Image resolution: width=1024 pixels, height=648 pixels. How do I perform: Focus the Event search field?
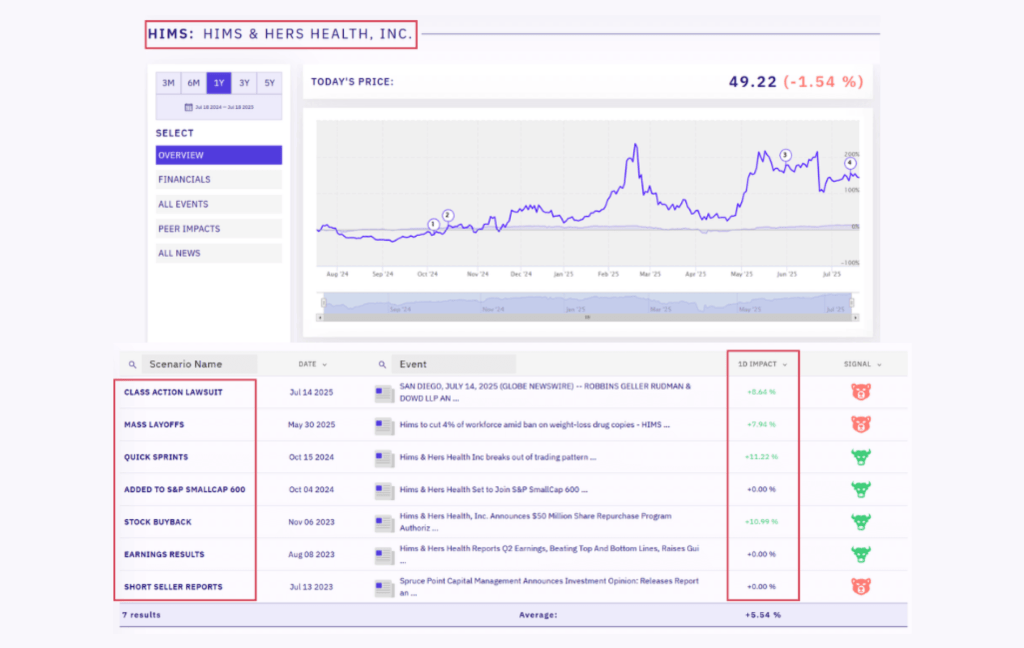pos(454,364)
